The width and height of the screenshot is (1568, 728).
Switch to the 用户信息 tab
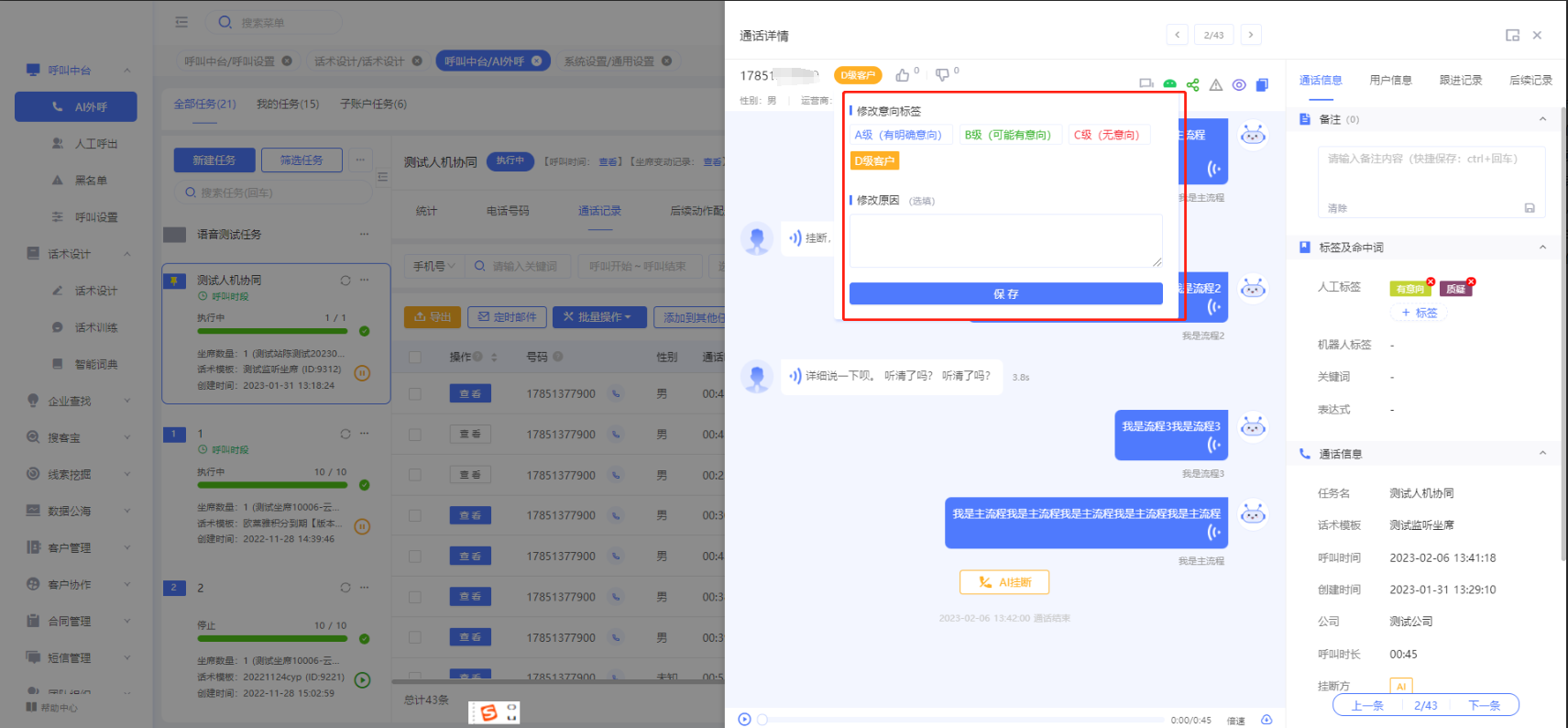[x=1390, y=81]
